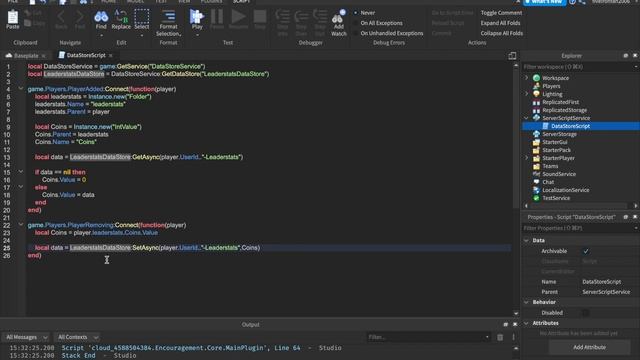The image size is (640, 360).
Task: Select StarterPlayer in Explorer
Action: [558, 158]
